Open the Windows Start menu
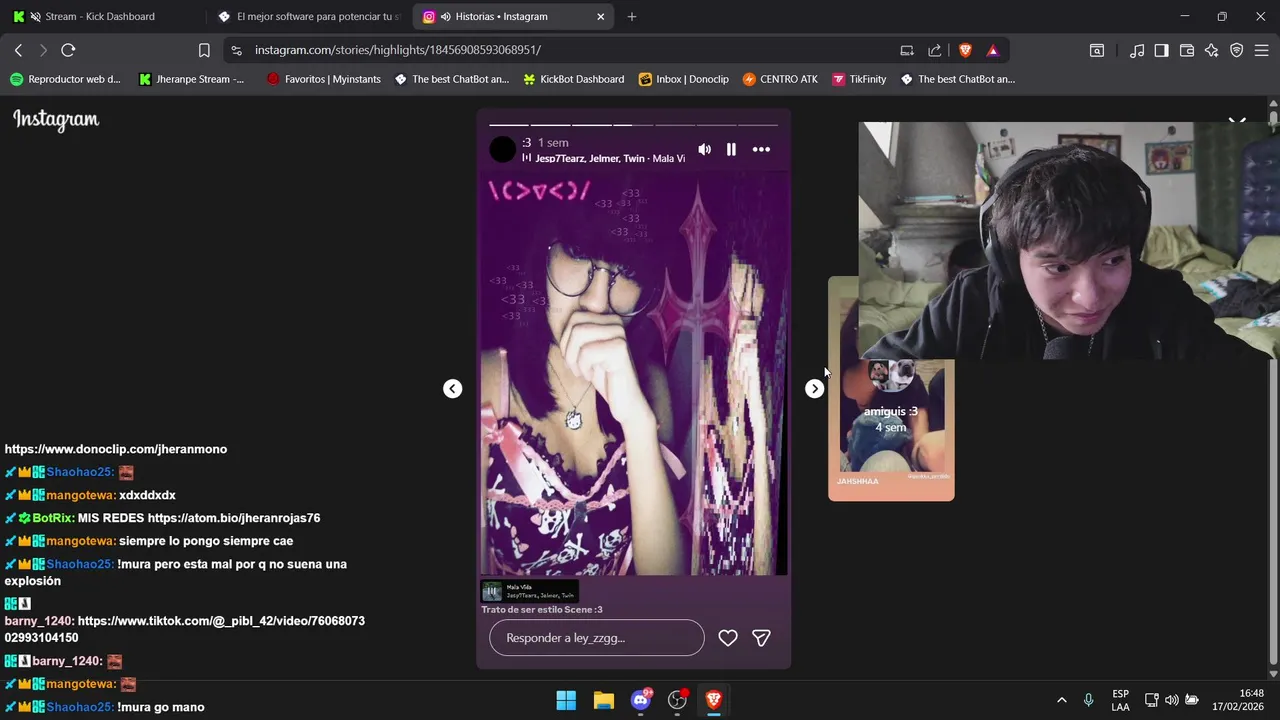The width and height of the screenshot is (1280, 720). [566, 700]
